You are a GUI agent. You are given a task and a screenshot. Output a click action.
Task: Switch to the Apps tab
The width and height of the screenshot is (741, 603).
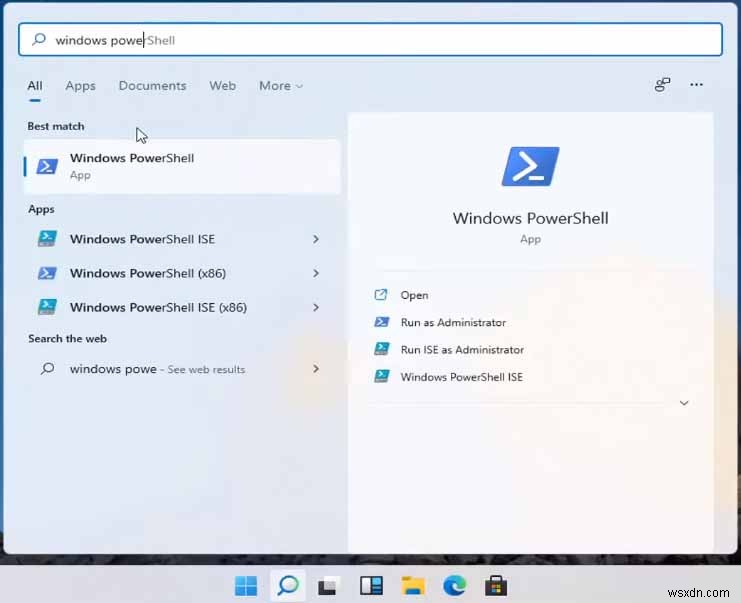pyautogui.click(x=80, y=86)
